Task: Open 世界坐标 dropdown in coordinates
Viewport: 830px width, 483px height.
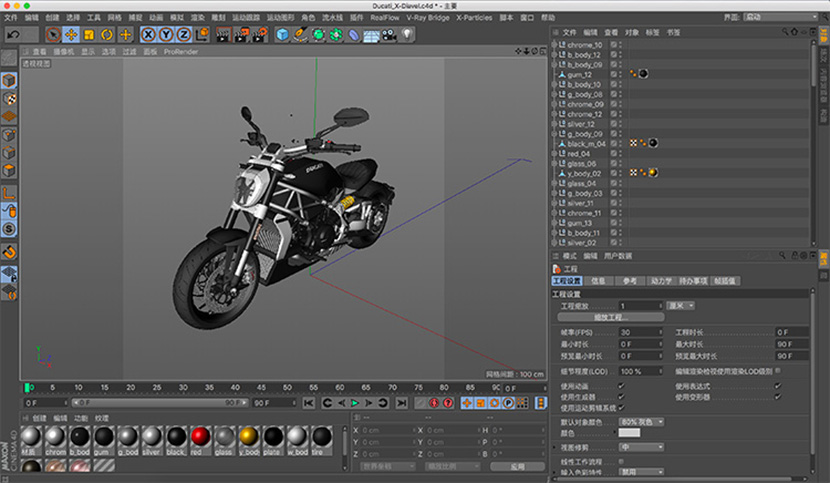Action: [388, 467]
